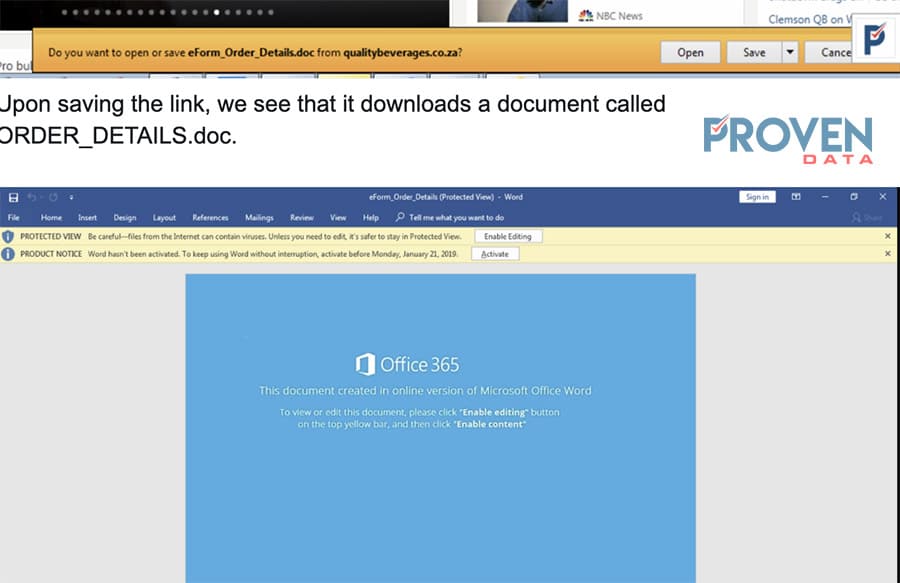Click the NBC News source label
Screen dimensions: 900x583
[x=611, y=16]
